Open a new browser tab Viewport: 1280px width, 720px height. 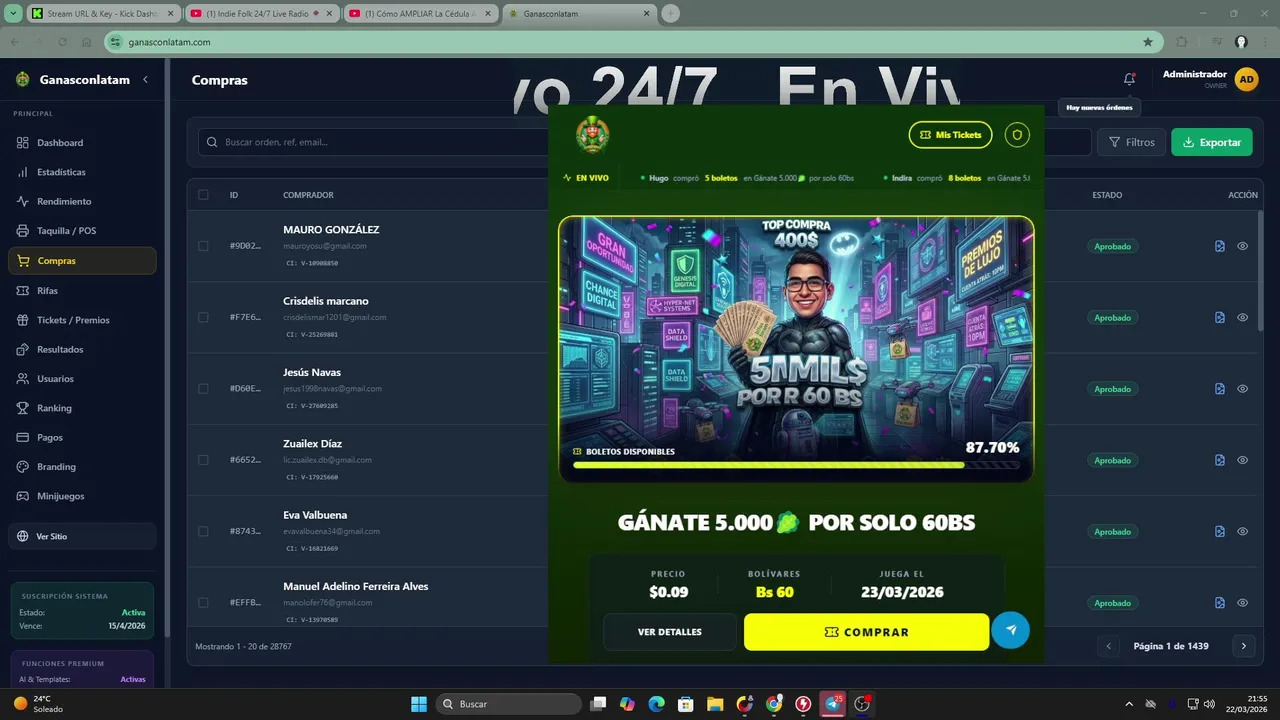pos(671,14)
